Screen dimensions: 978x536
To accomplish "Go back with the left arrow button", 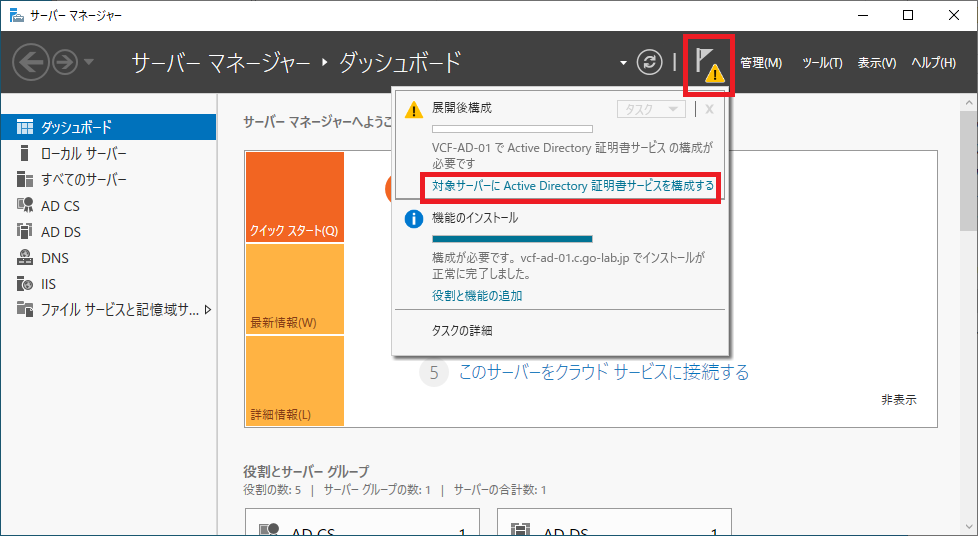I will click(31, 62).
